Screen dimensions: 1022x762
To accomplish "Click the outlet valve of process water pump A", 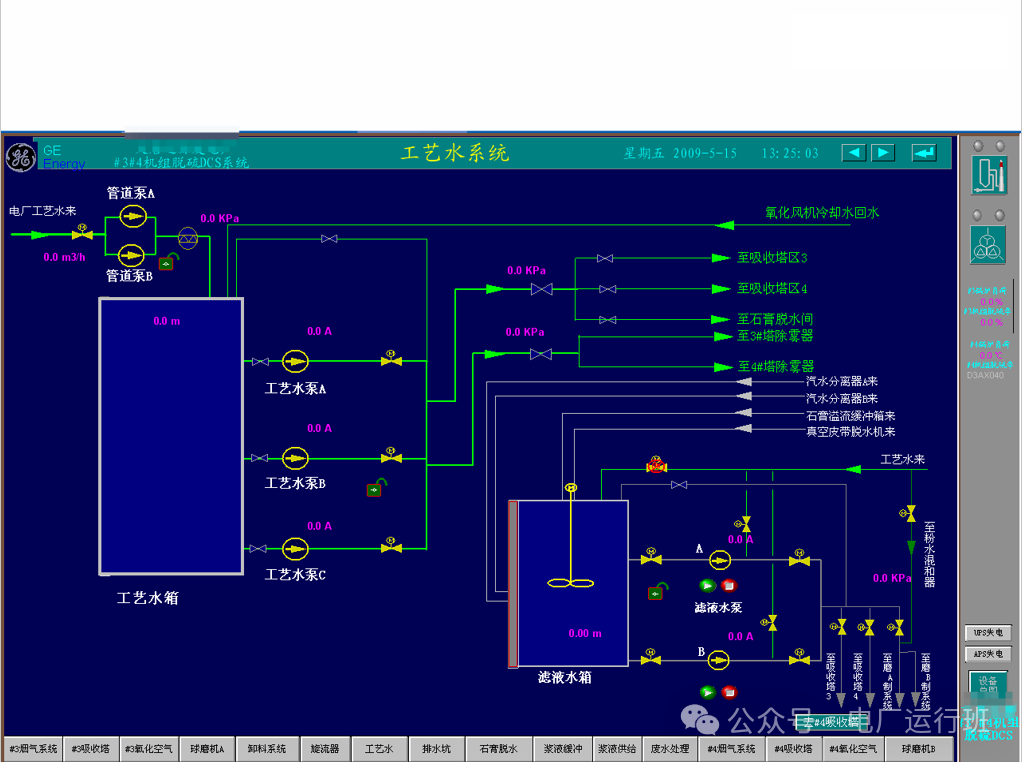I will (391, 359).
